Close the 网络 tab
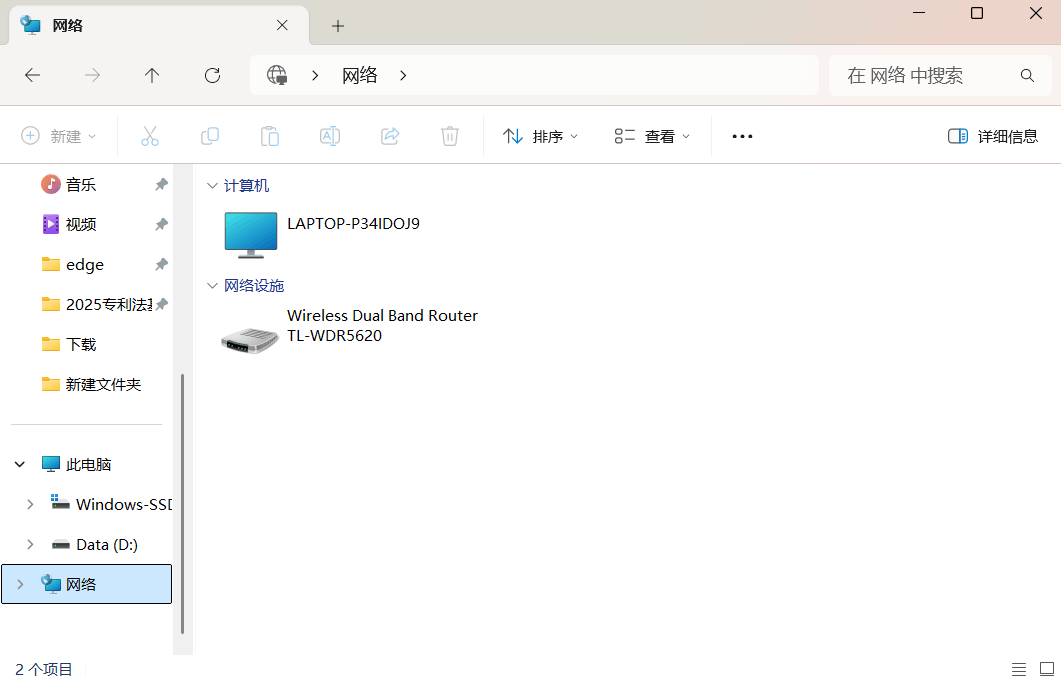 [282, 25]
